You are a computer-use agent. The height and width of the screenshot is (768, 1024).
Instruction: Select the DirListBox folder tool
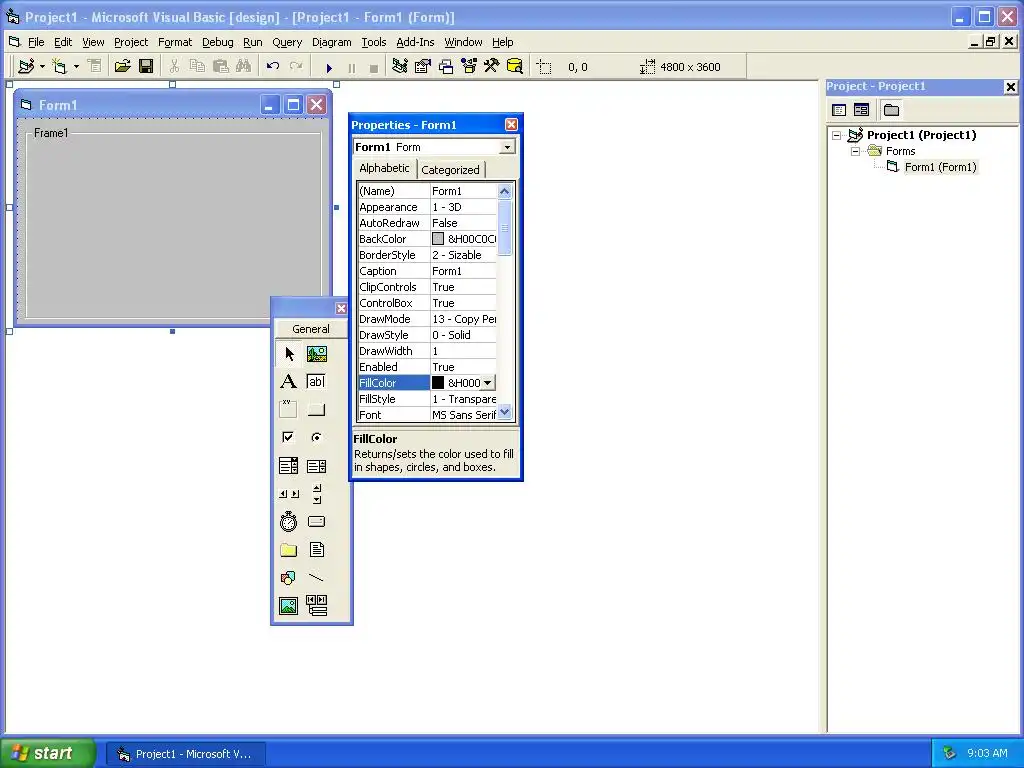(x=289, y=550)
